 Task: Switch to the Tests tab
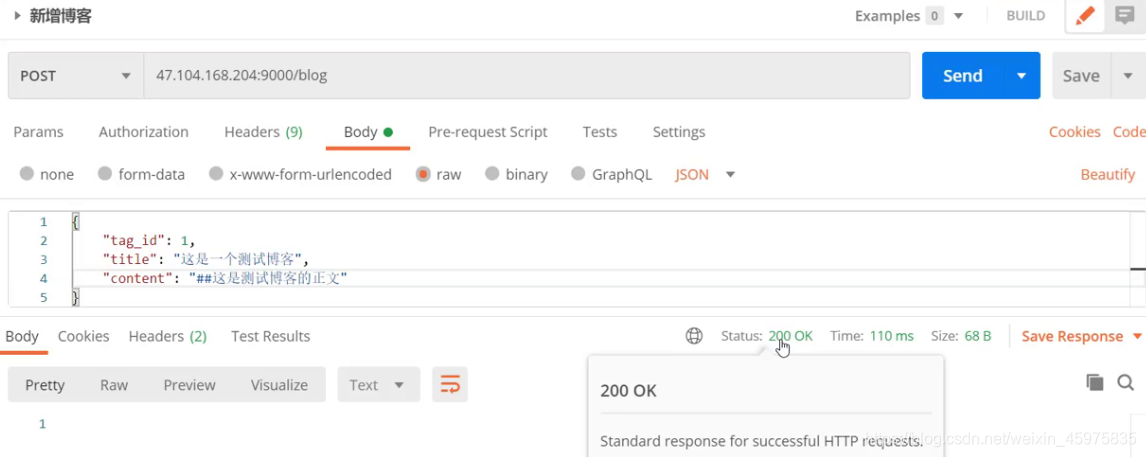(x=600, y=132)
